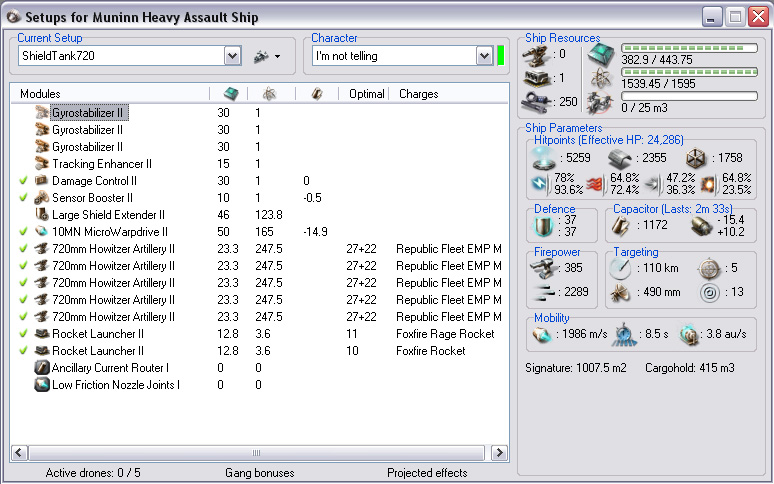Expand the Character selection dropdown
Image resolution: width=774 pixels, height=484 pixels.
tap(483, 56)
